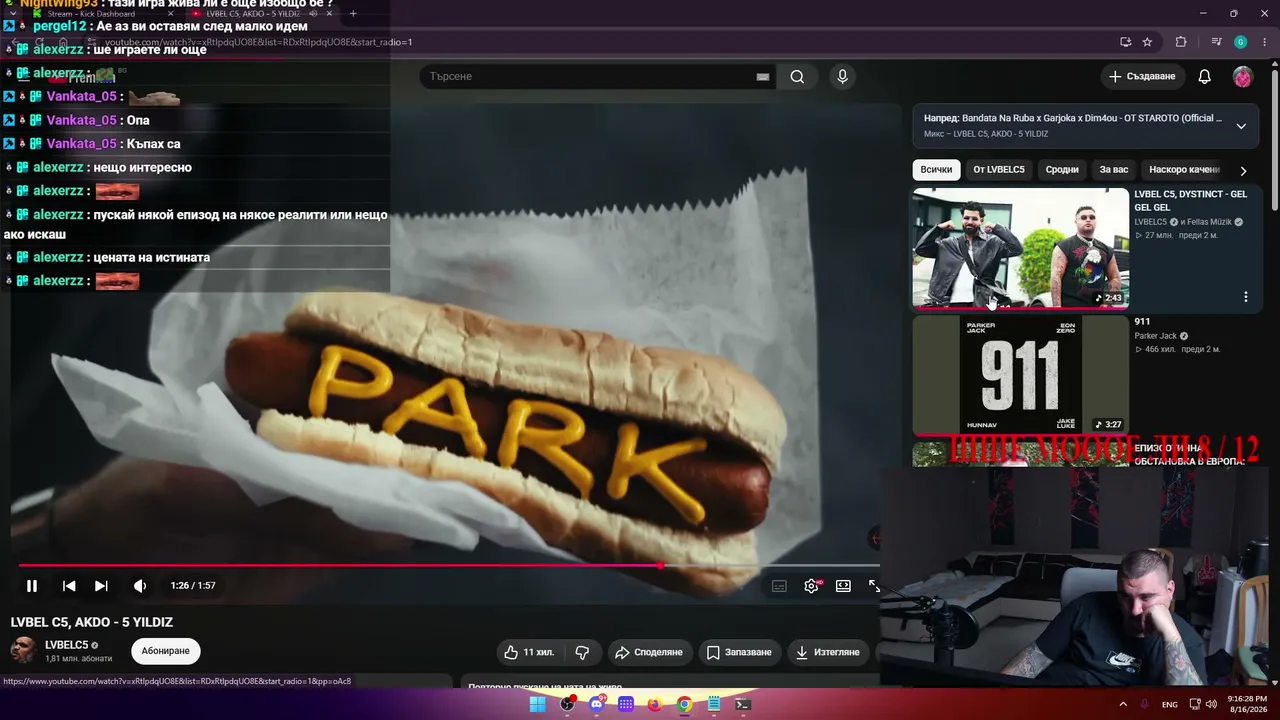The height and width of the screenshot is (720, 1280).
Task: Switch the ENG input language
Action: 1170,704
